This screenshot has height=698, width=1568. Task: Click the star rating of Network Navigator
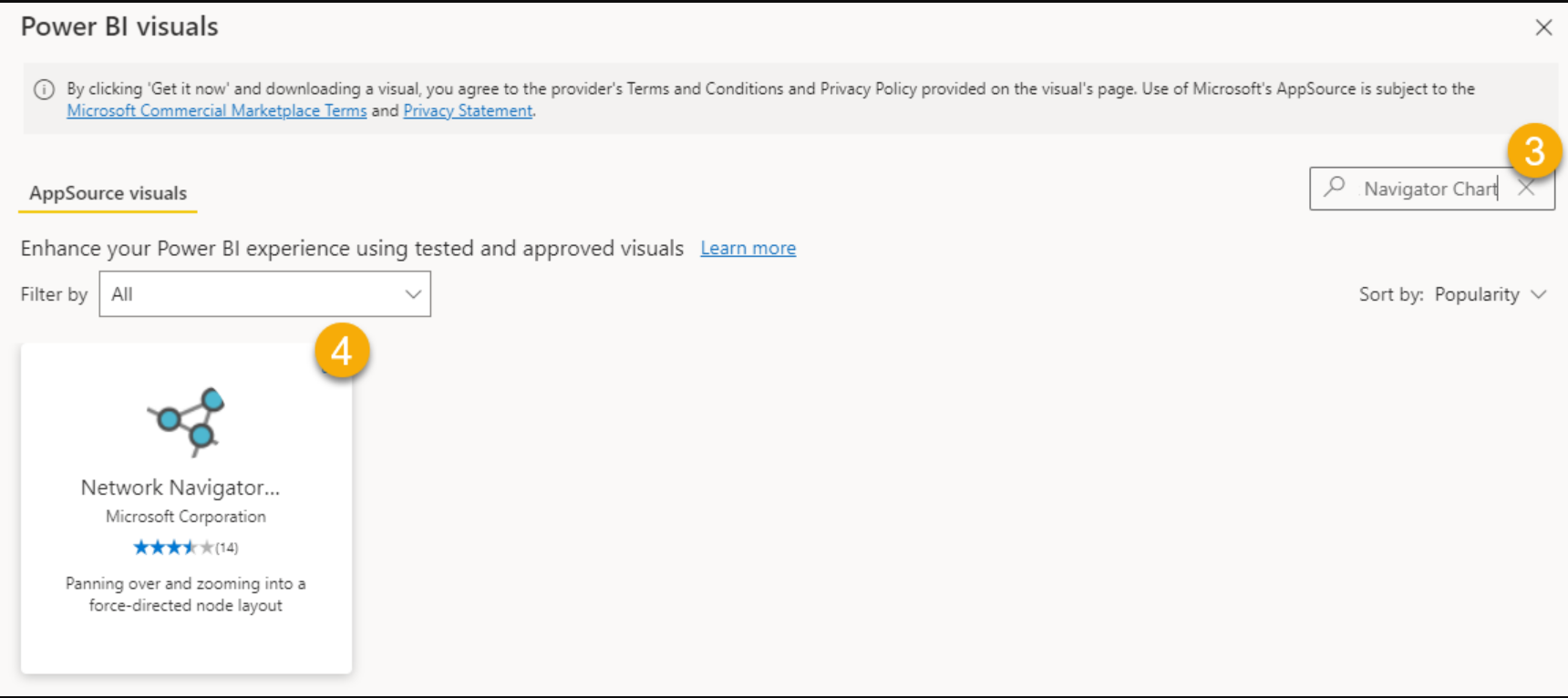coord(173,547)
